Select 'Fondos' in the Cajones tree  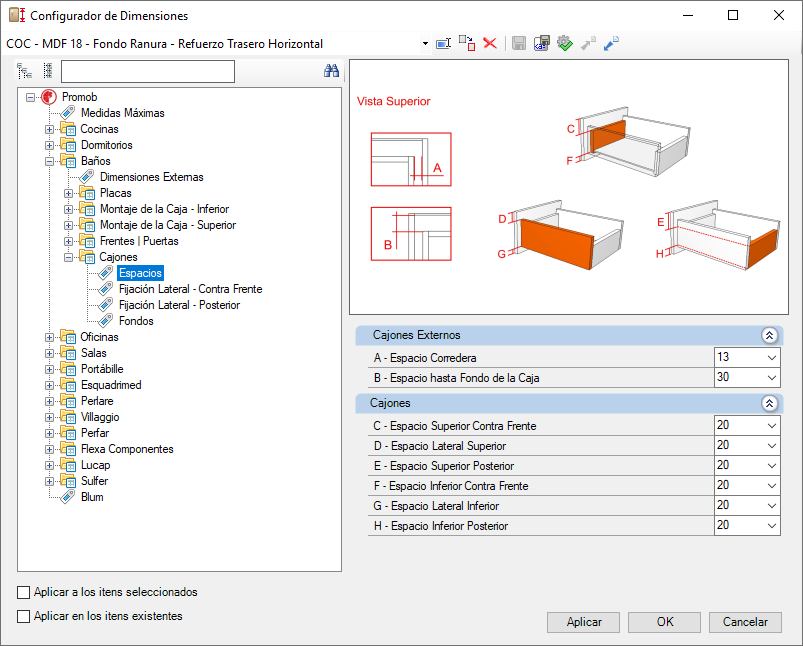(x=136, y=321)
